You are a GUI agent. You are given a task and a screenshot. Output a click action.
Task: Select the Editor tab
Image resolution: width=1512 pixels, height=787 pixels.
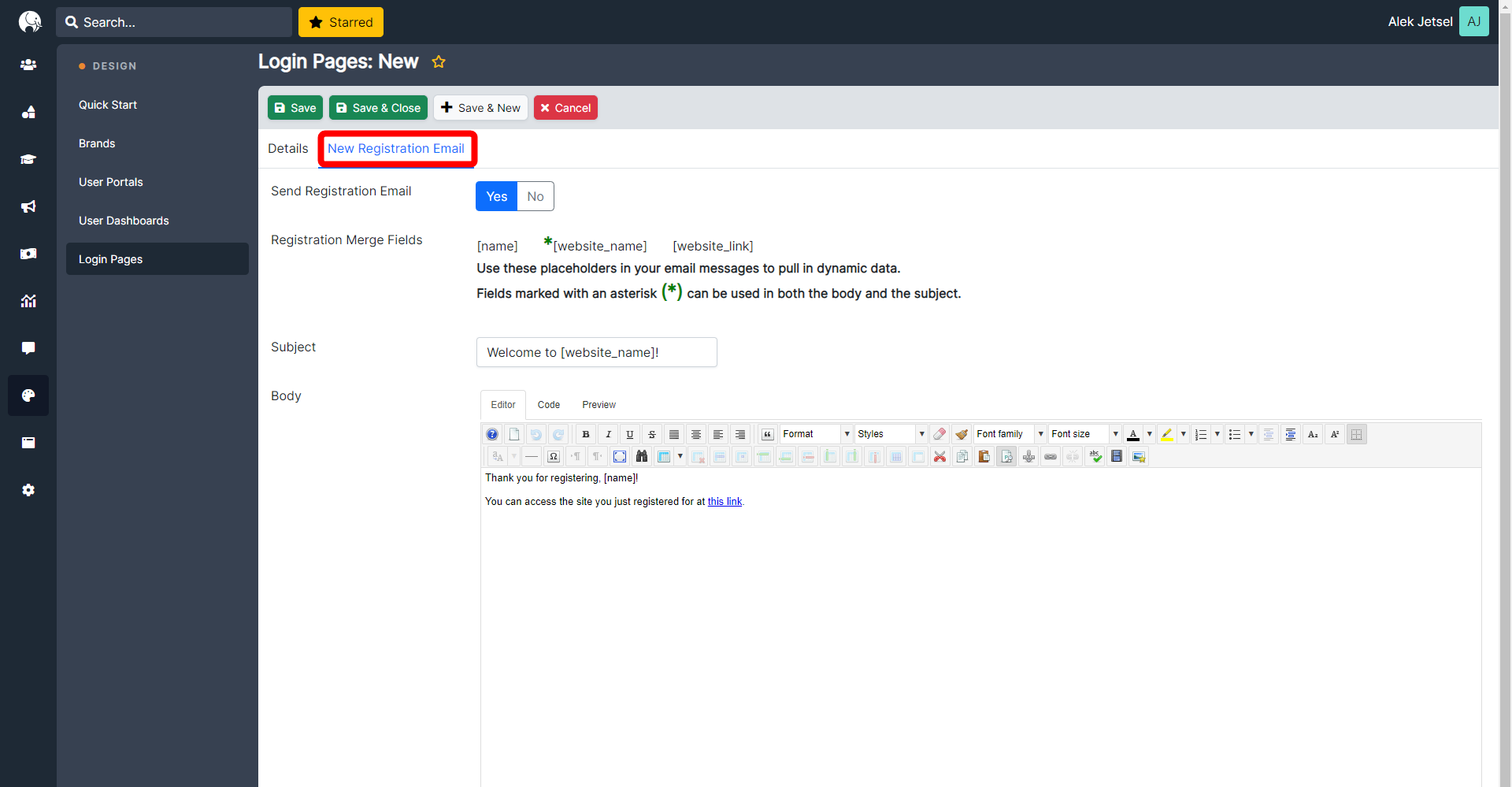[503, 405]
